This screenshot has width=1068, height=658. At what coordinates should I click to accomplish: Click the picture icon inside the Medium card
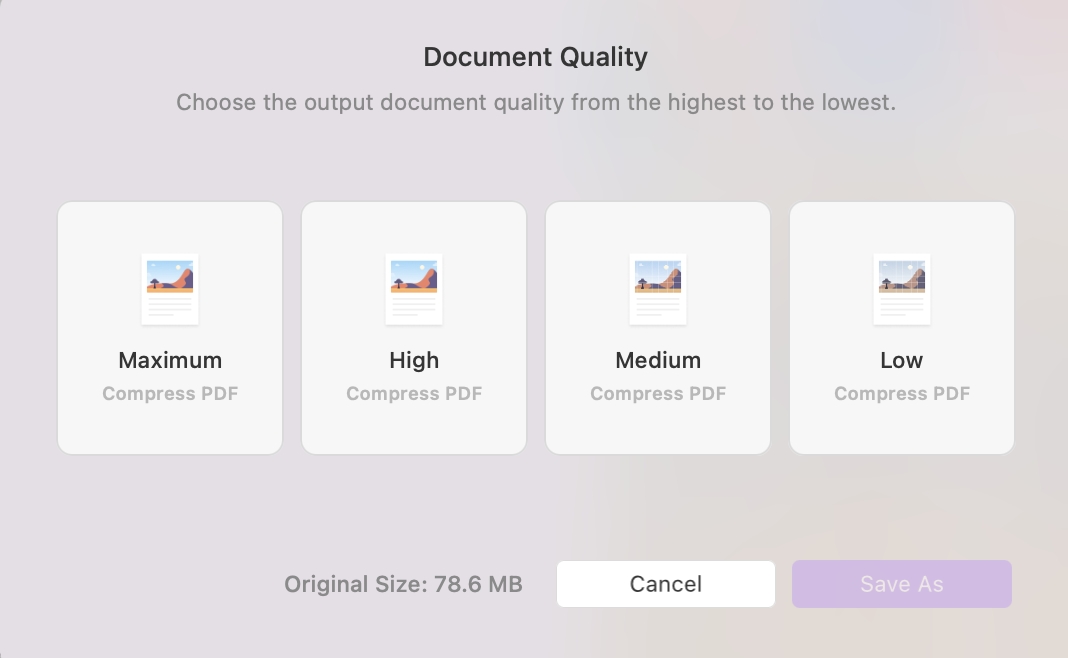point(658,288)
